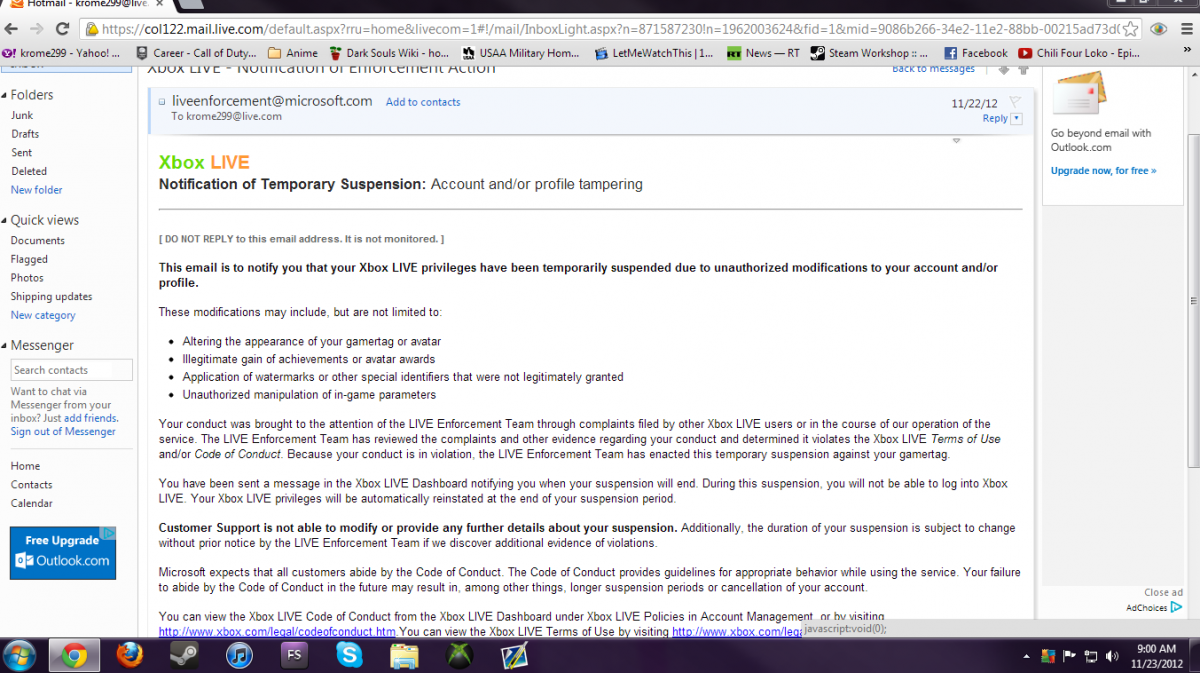The height and width of the screenshot is (673, 1200).
Task: Click the Firefox taskbar icon
Action: coord(129,655)
